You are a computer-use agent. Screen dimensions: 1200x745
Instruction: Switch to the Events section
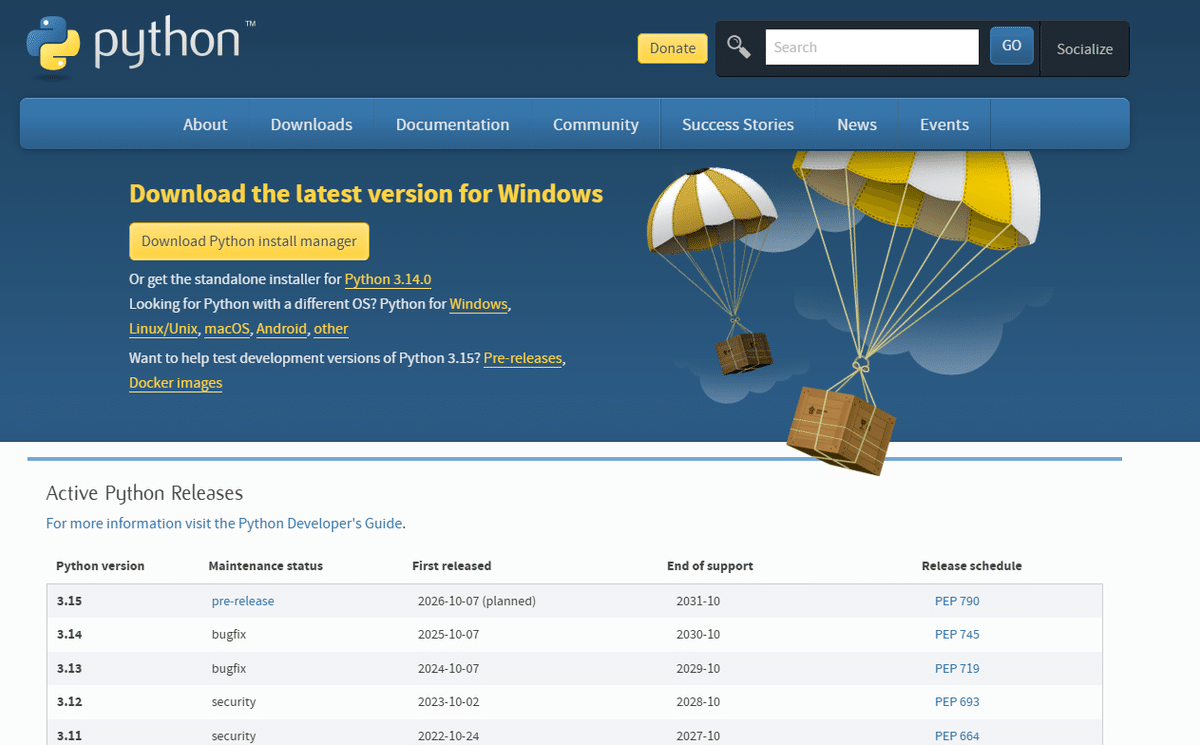tap(944, 124)
